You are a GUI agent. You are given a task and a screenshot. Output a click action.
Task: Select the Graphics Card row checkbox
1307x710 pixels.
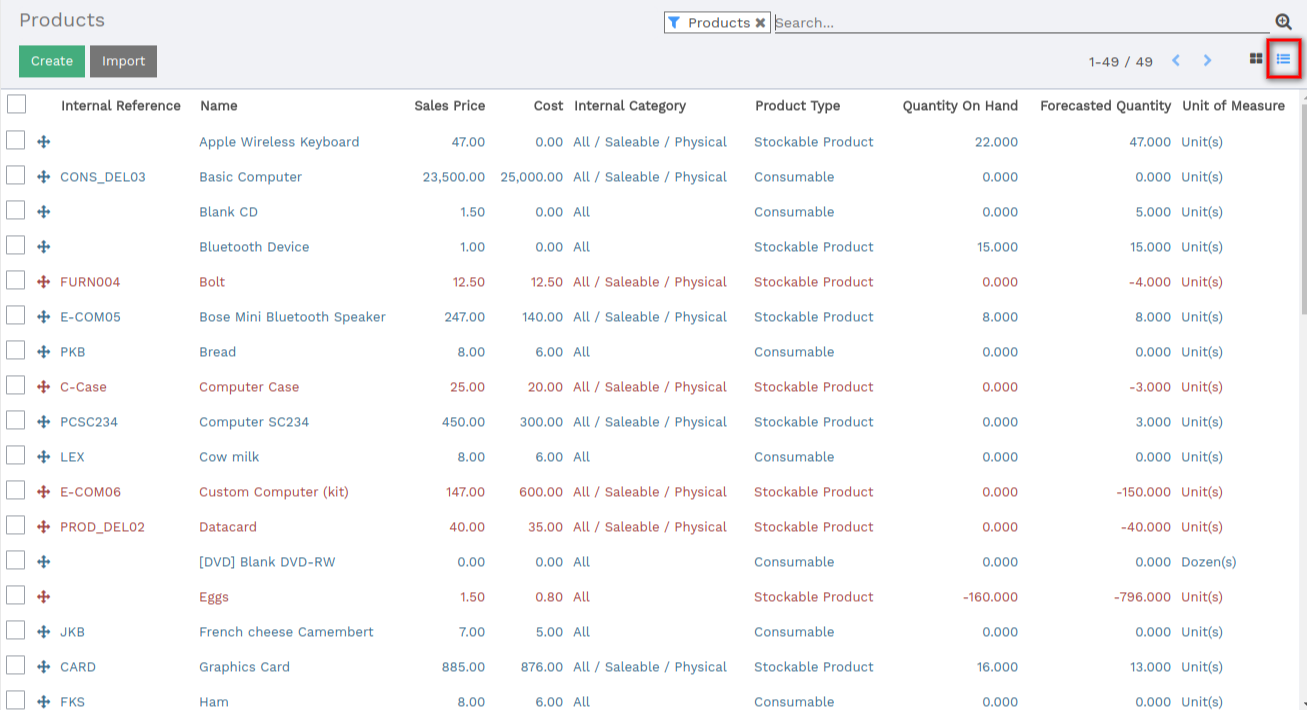click(16, 665)
